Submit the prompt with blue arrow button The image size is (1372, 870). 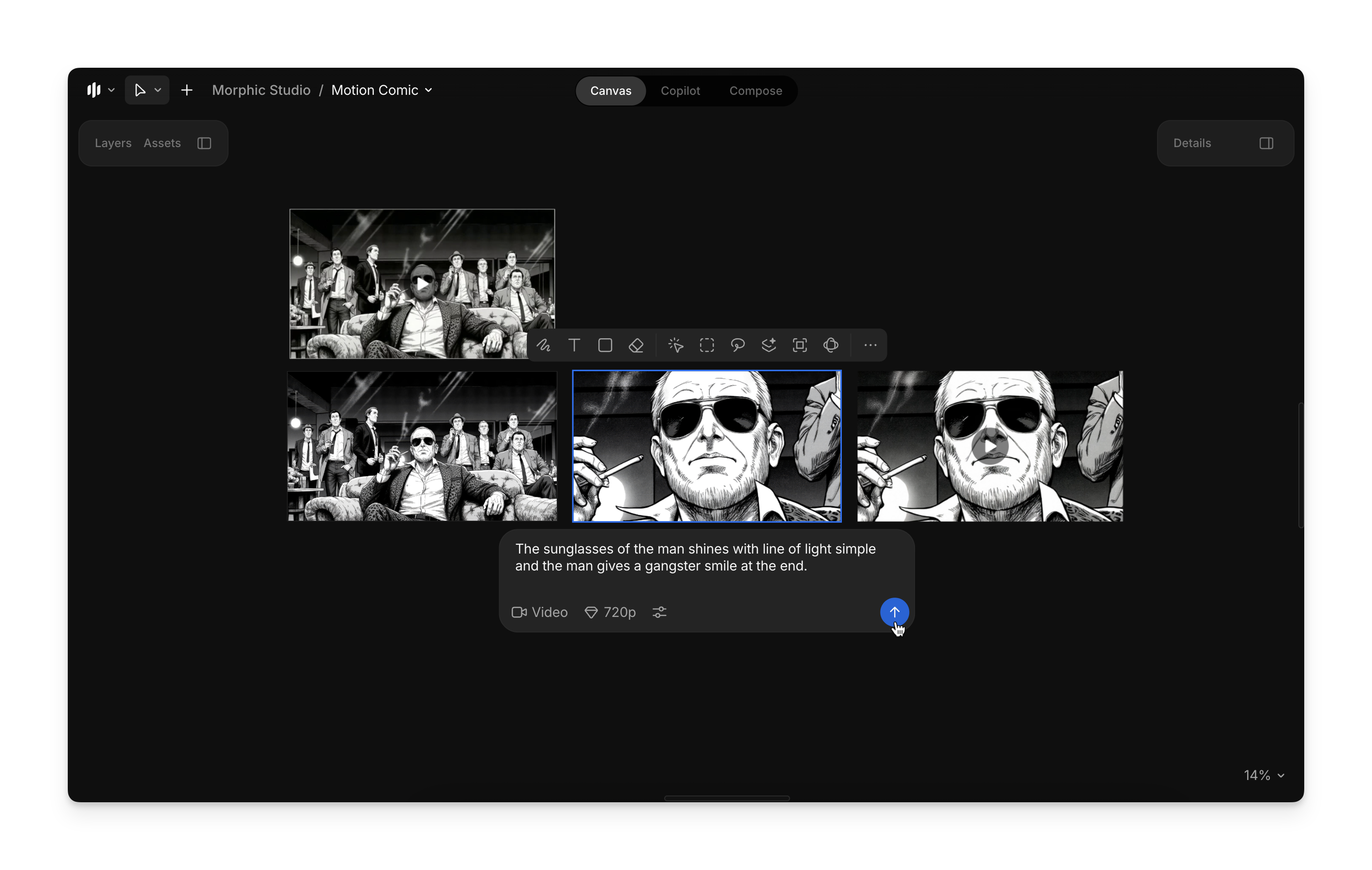tap(894, 612)
